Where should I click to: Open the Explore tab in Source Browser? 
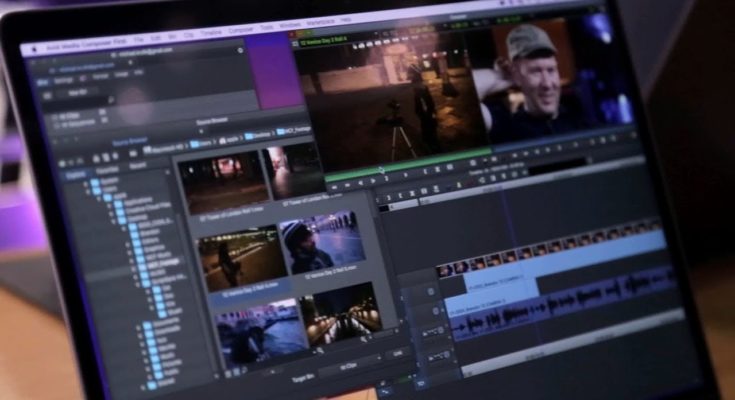pos(75,175)
